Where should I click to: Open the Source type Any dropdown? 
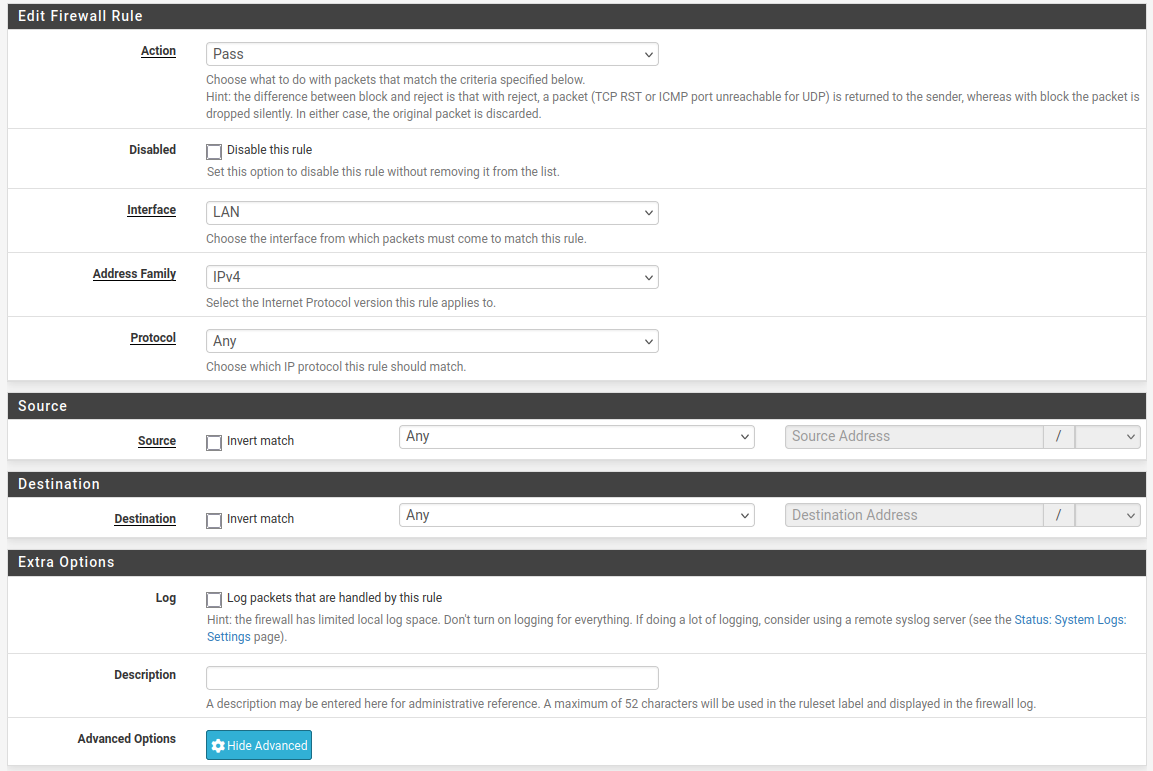576,437
